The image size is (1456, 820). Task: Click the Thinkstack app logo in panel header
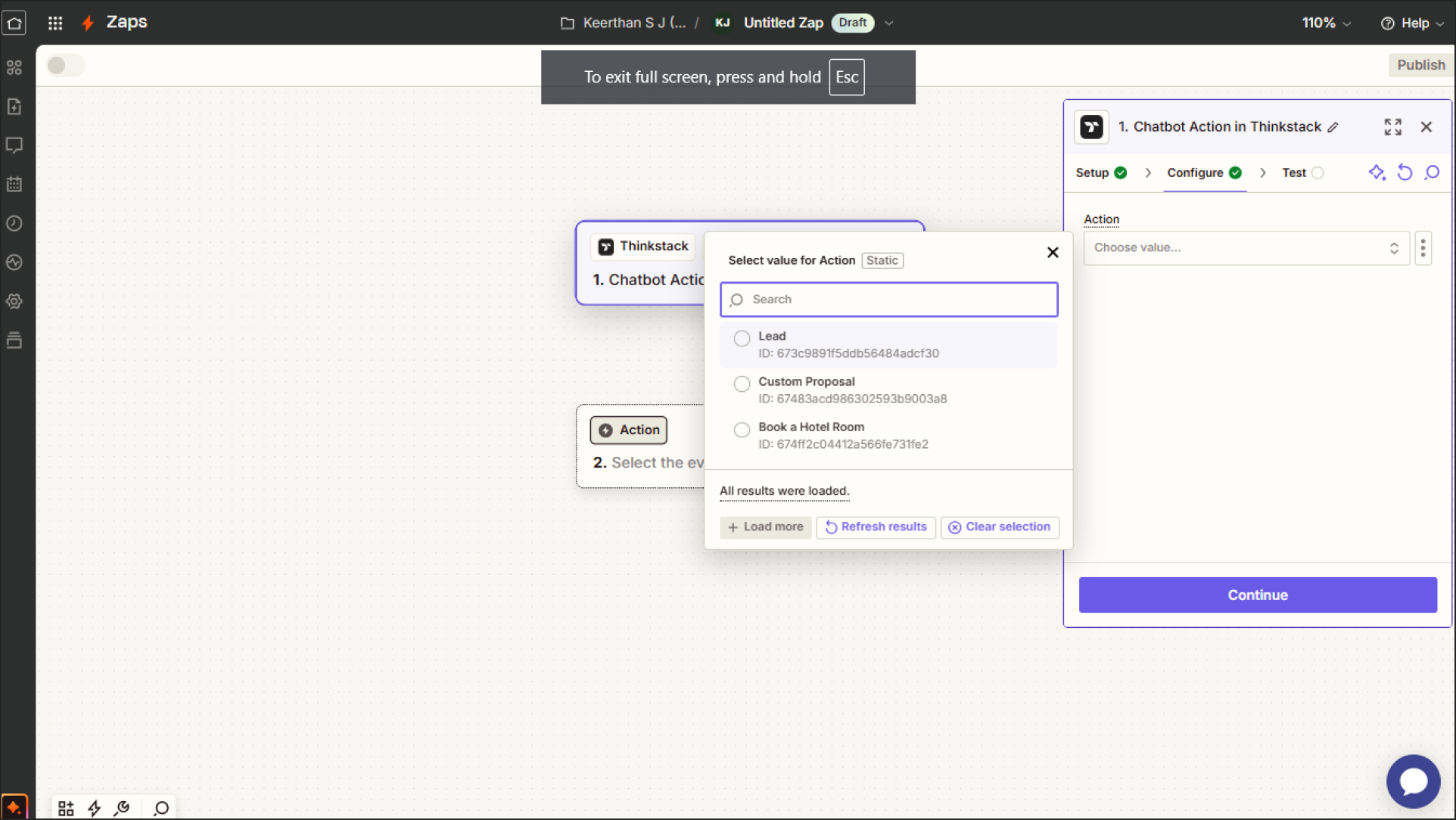click(1091, 127)
